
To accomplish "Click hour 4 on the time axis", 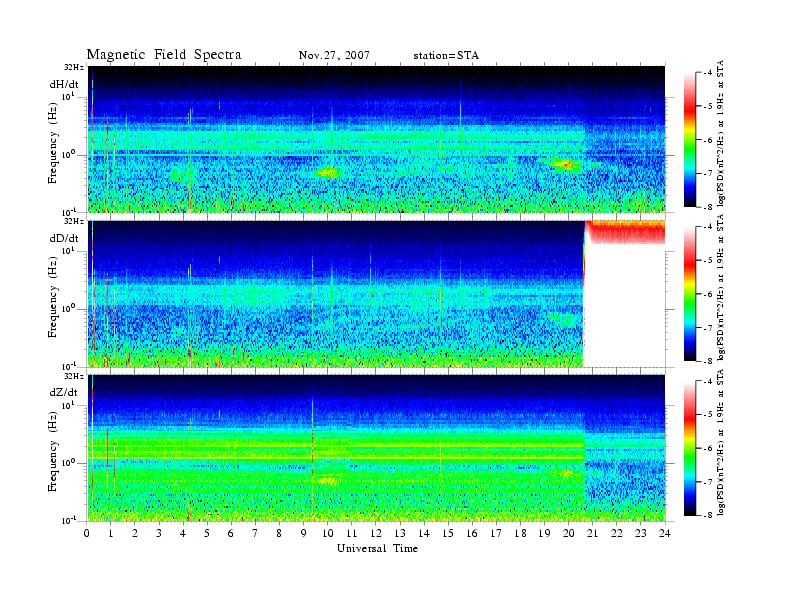I will click(x=183, y=533).
